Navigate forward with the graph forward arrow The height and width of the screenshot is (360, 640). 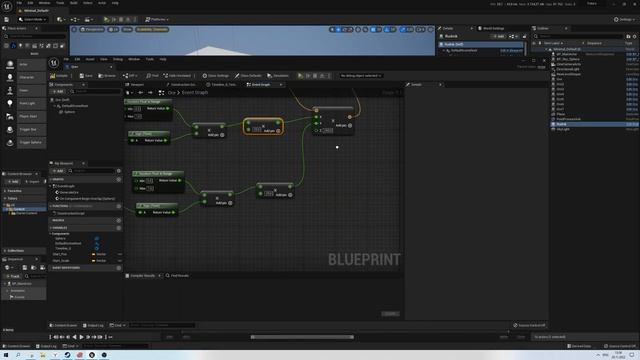pyautogui.click(x=150, y=93)
